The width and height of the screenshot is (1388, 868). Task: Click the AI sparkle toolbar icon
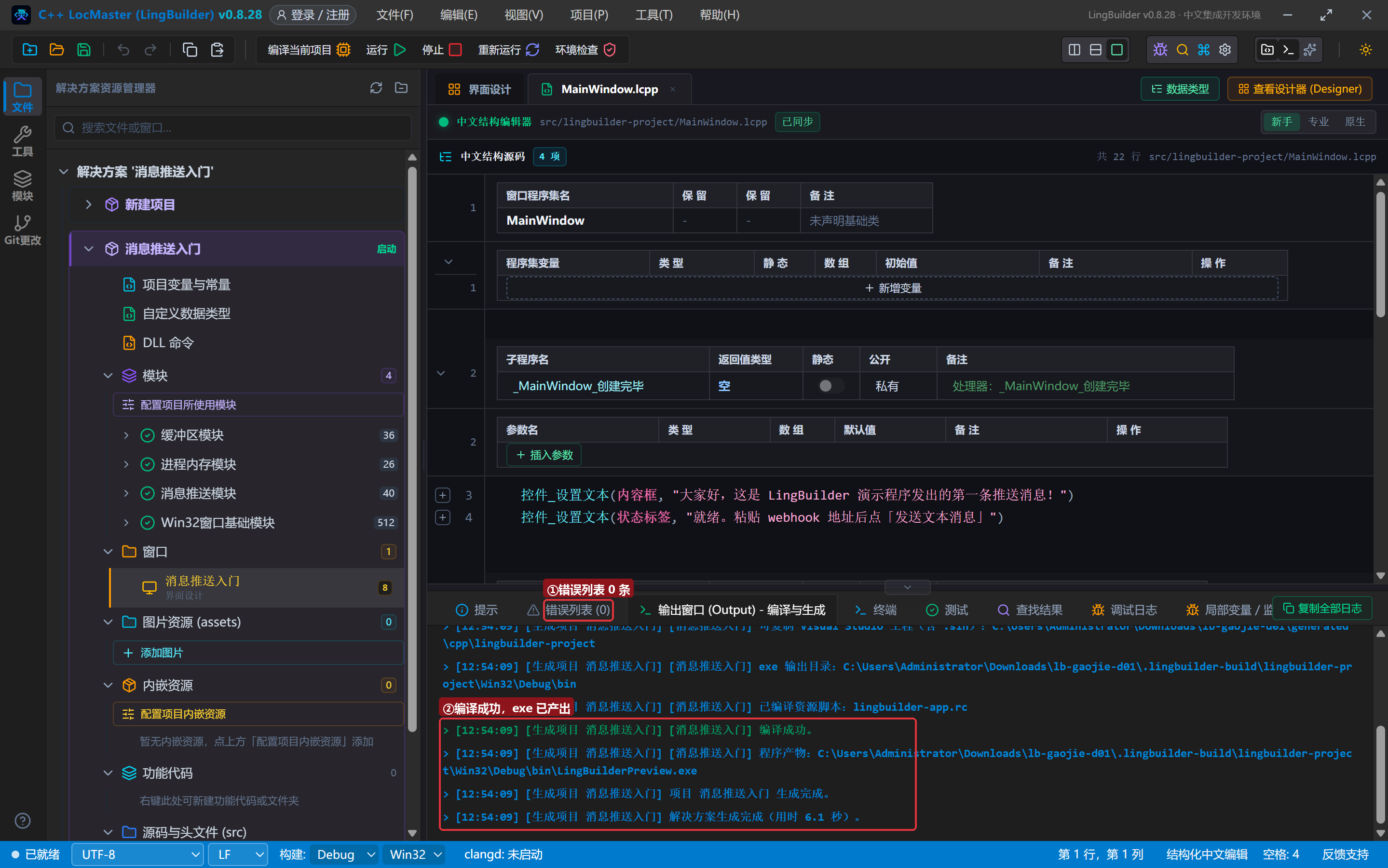[x=1310, y=50]
